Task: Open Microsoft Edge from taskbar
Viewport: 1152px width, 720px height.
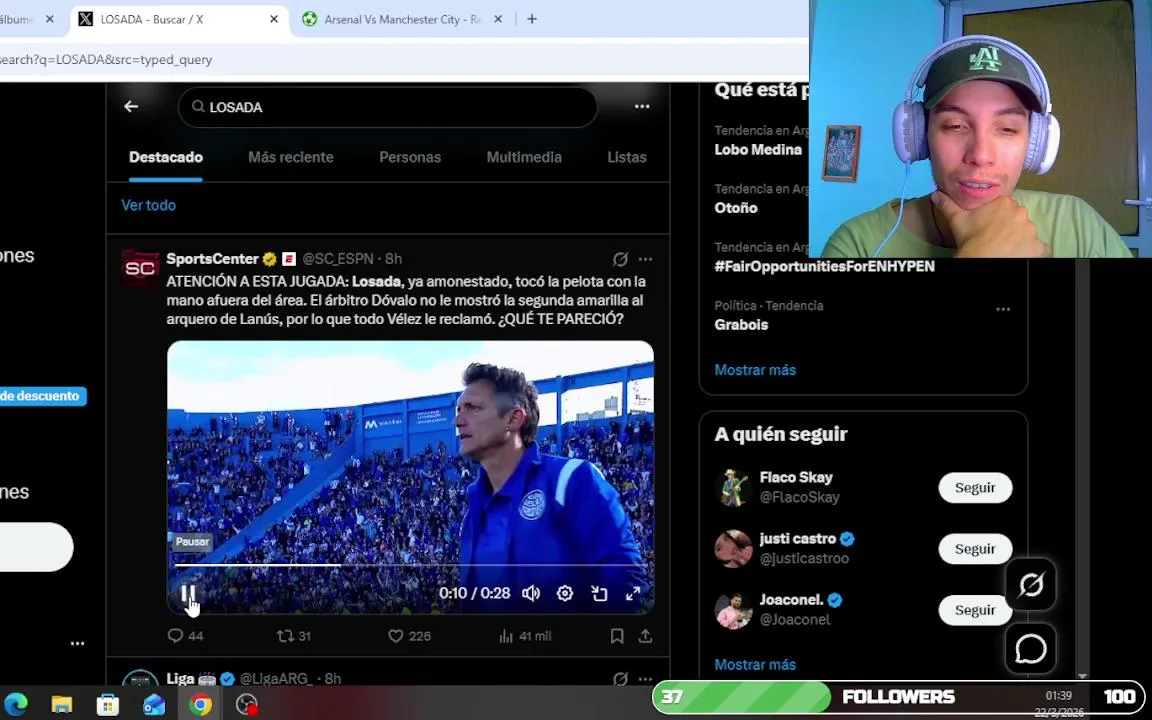Action: click(x=16, y=705)
